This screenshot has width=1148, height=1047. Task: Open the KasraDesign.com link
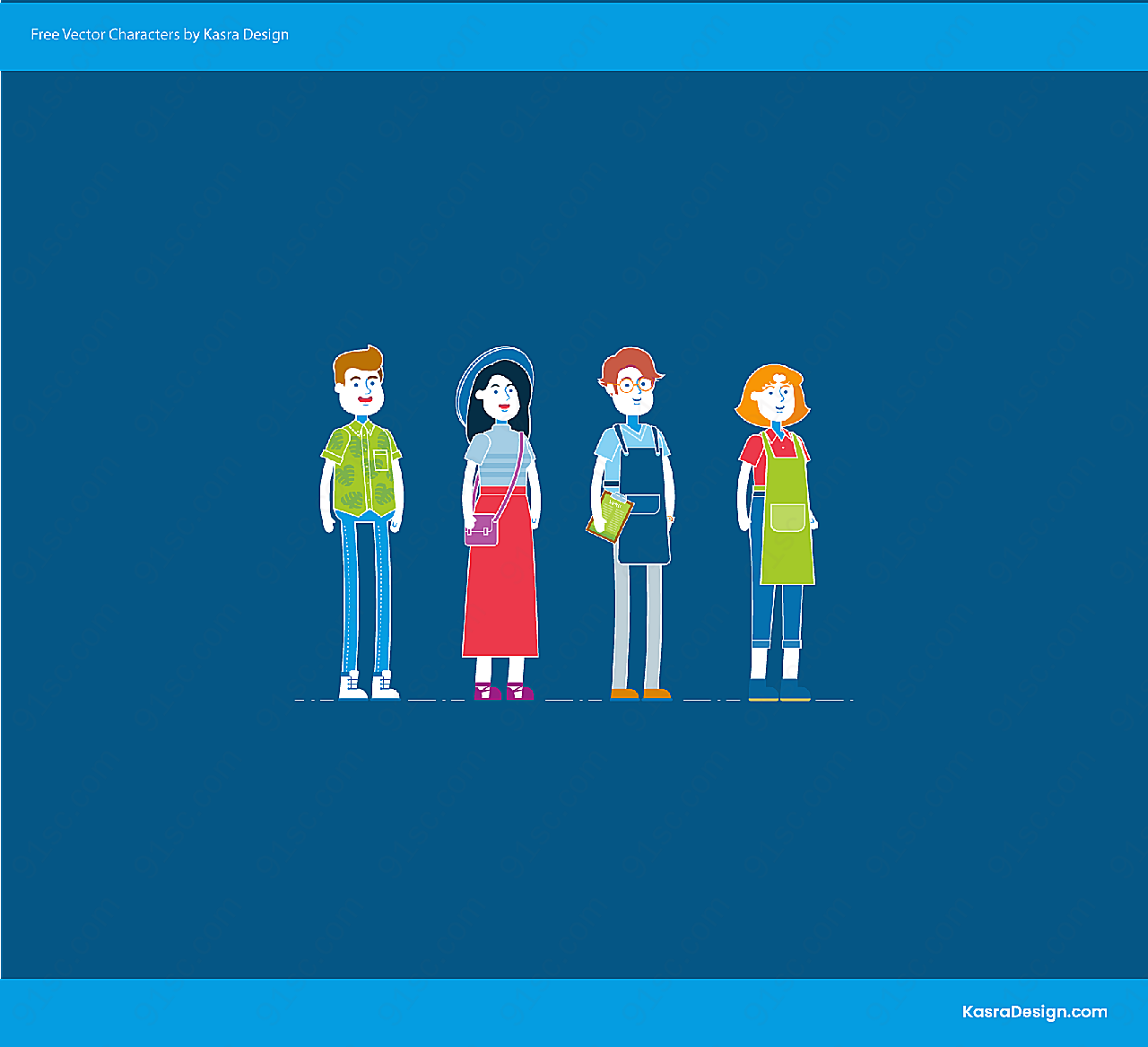click(x=1034, y=1012)
